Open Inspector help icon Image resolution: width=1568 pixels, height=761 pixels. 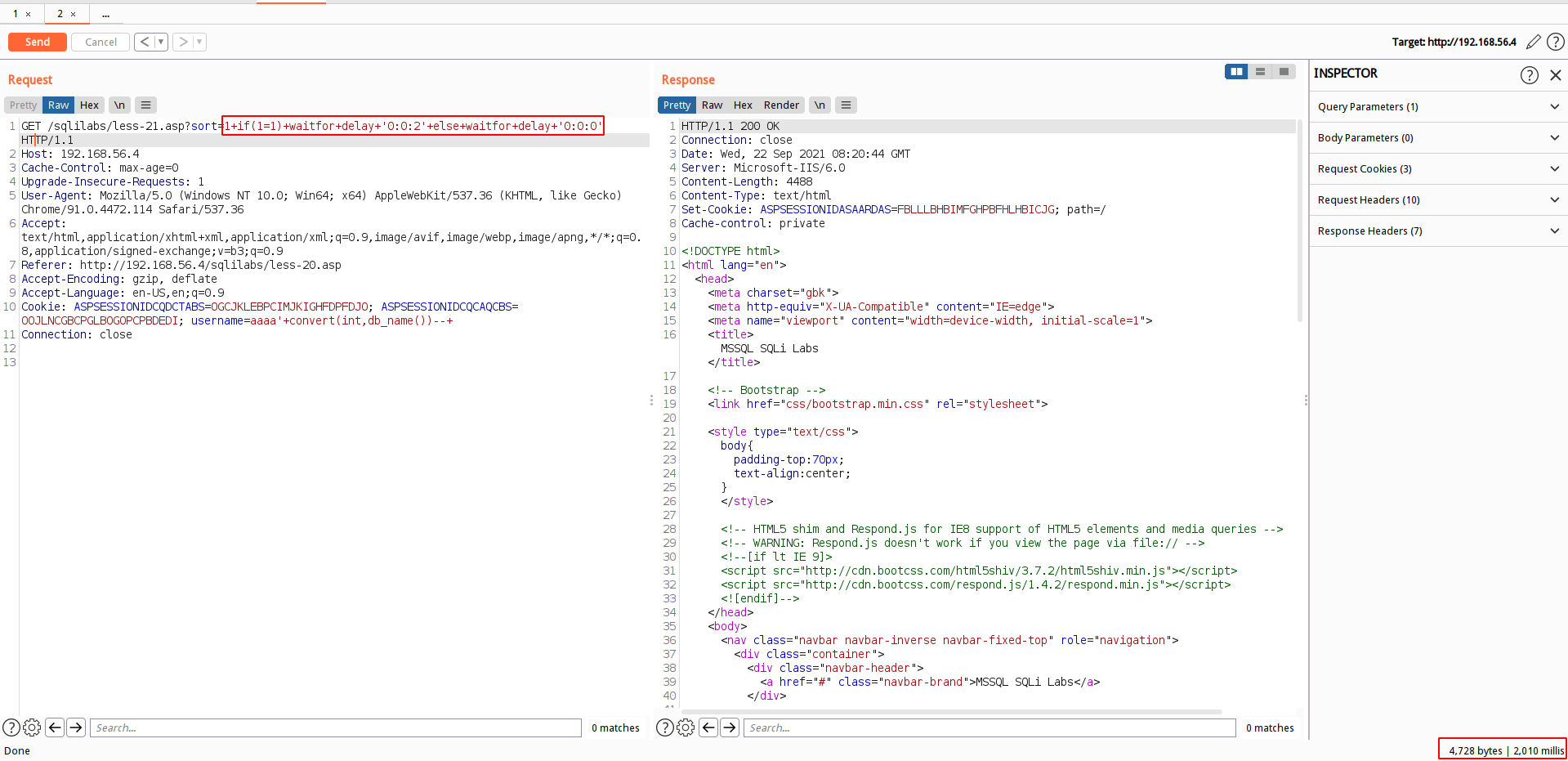1530,75
